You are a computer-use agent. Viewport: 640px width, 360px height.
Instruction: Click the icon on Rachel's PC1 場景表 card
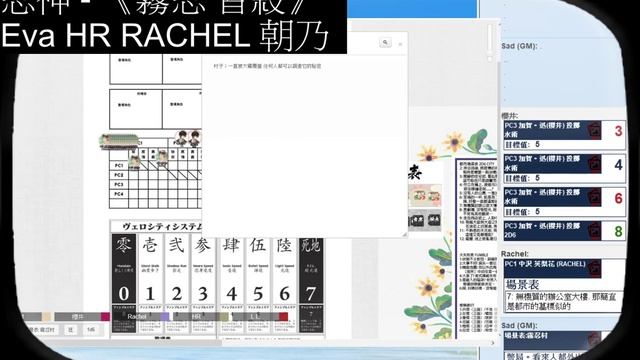(594, 269)
